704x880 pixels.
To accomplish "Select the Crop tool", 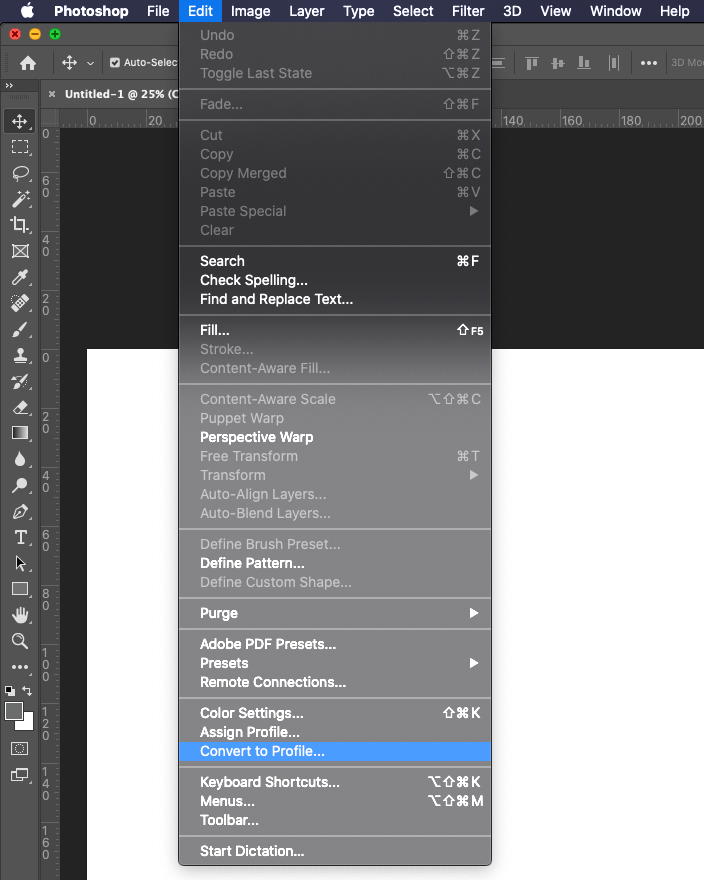I will pyautogui.click(x=20, y=225).
